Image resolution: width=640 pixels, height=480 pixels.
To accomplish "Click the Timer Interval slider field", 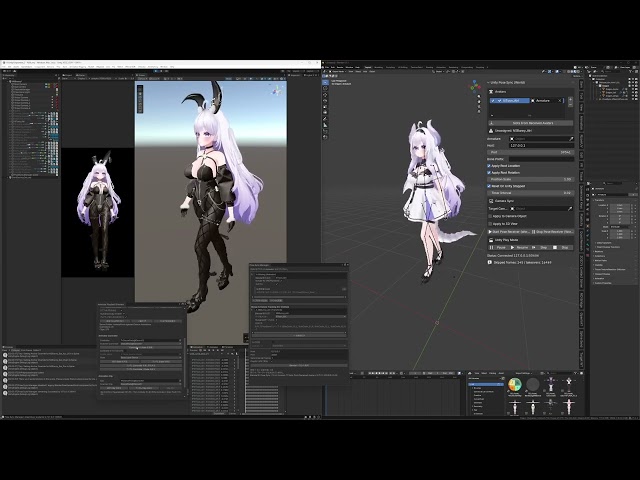I will click(x=531, y=193).
